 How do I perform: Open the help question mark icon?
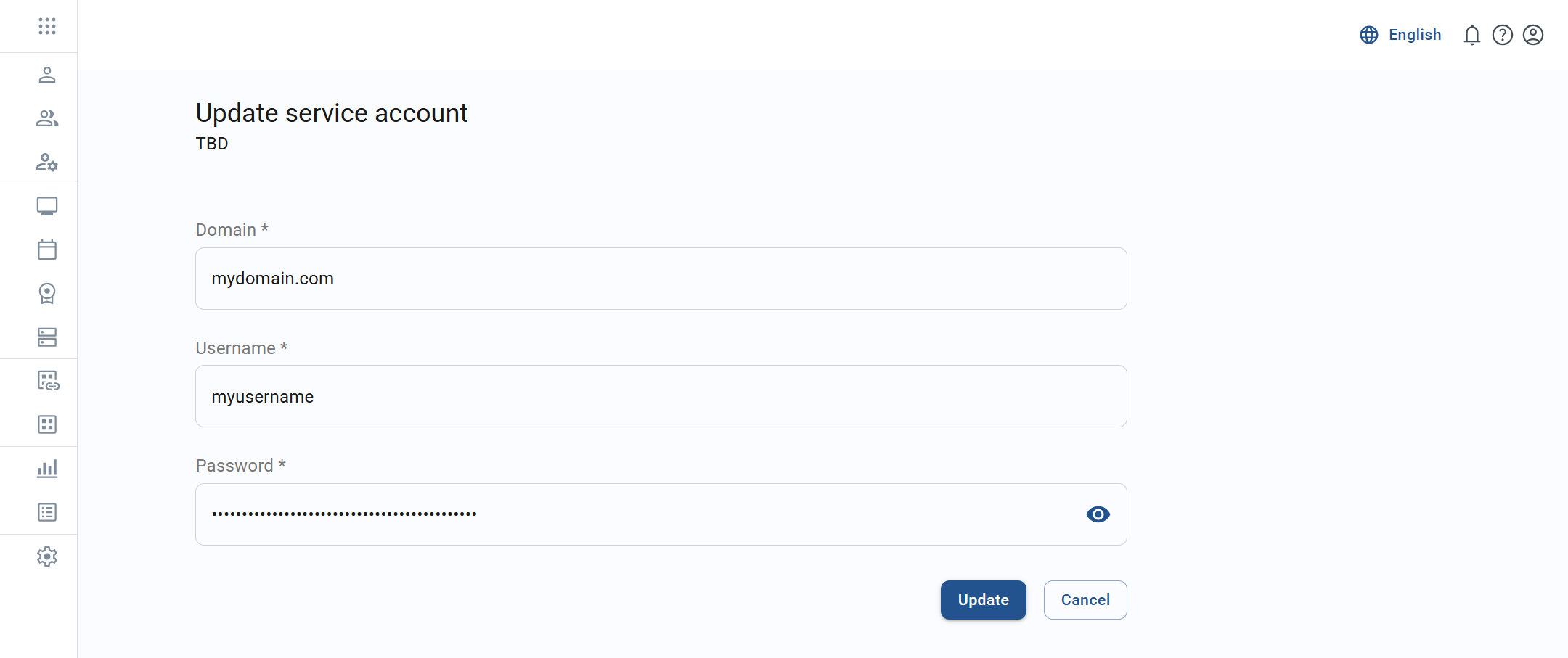coord(1503,34)
